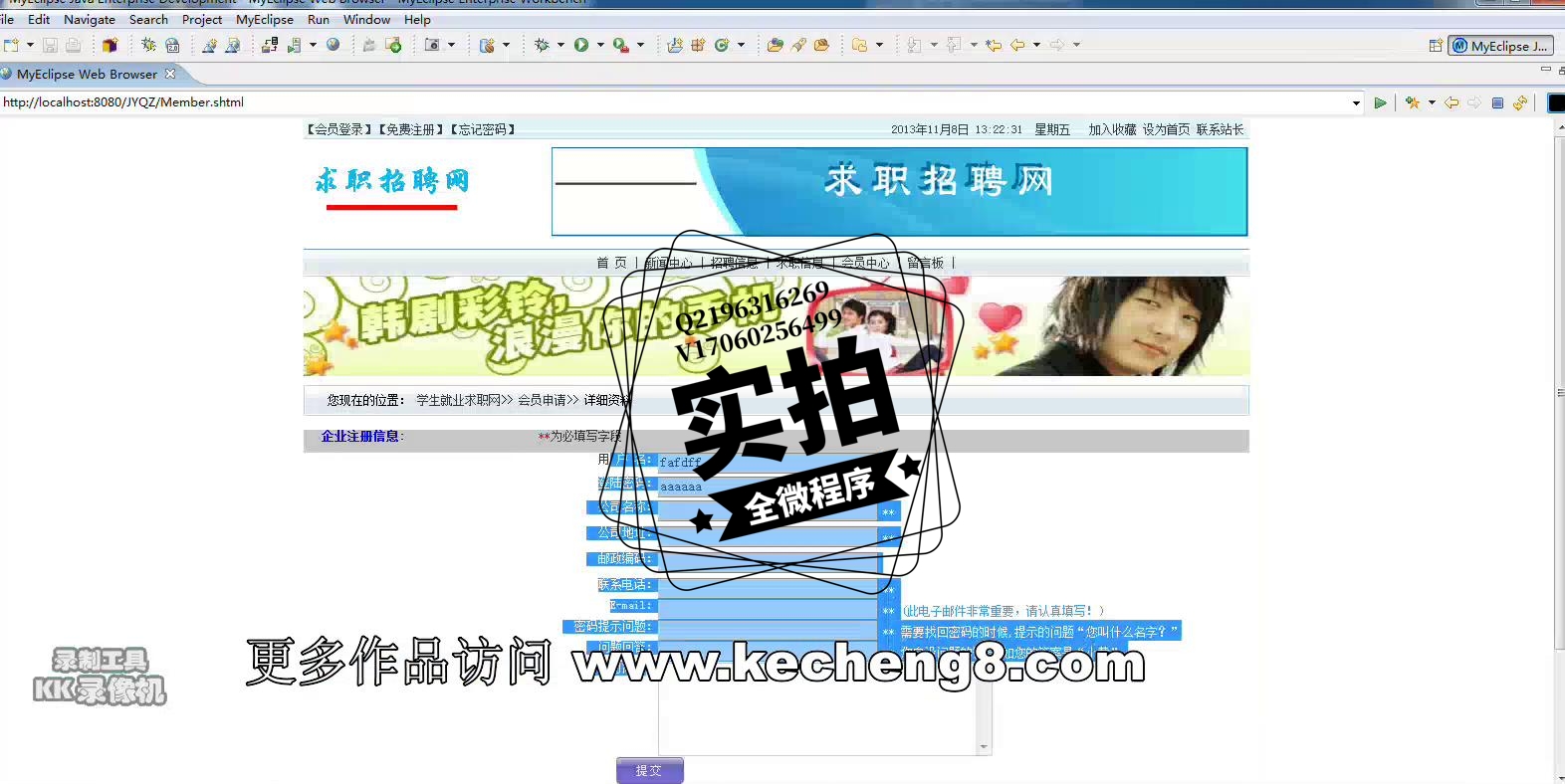Click the Open Perspective icon

1436,46
